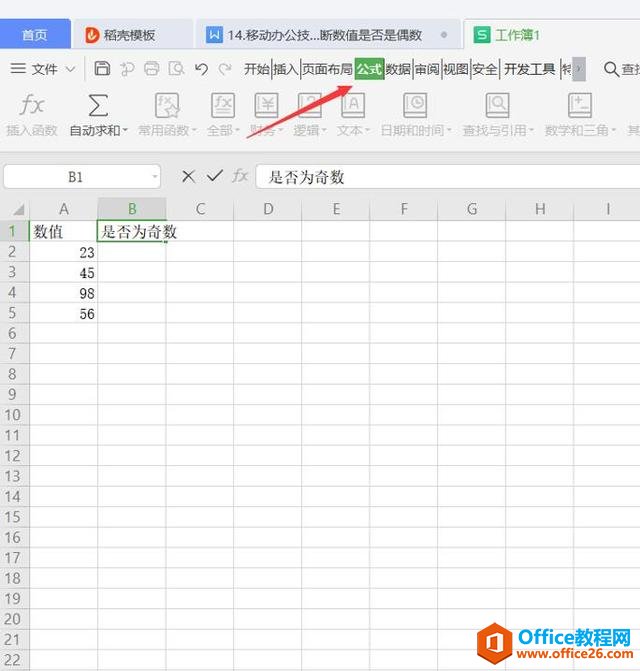Click cell A1 containing 数值
This screenshot has width=640, height=671.
(x=64, y=232)
